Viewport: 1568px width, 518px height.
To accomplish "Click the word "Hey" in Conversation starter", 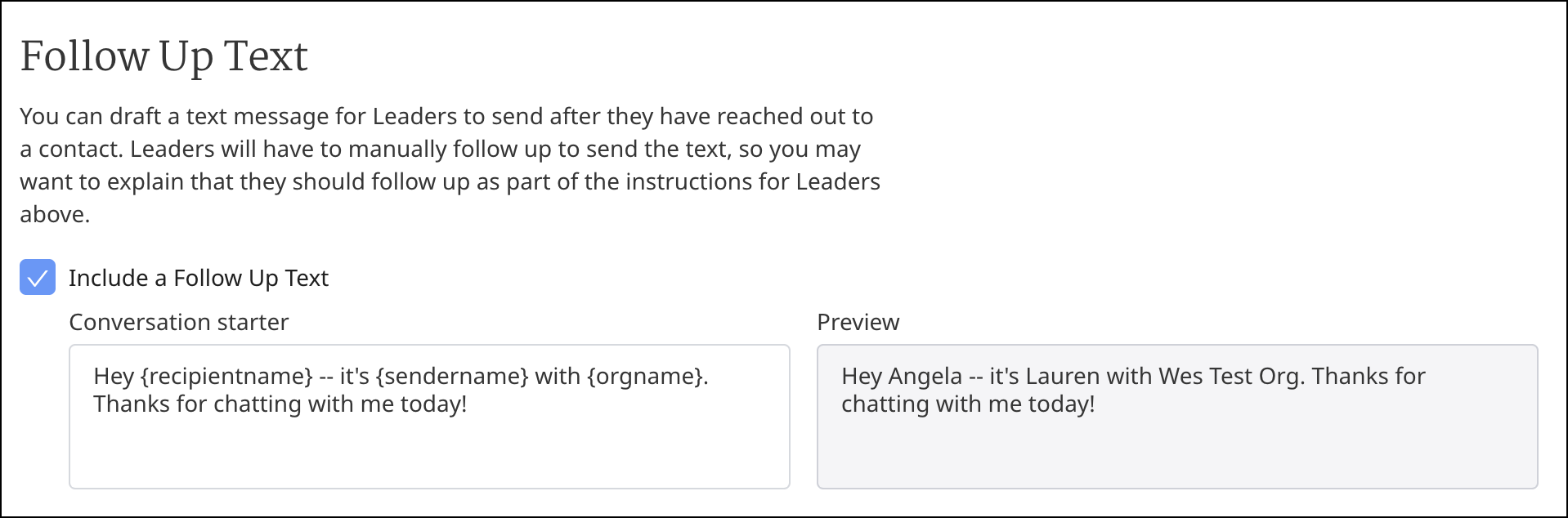I will [114, 376].
